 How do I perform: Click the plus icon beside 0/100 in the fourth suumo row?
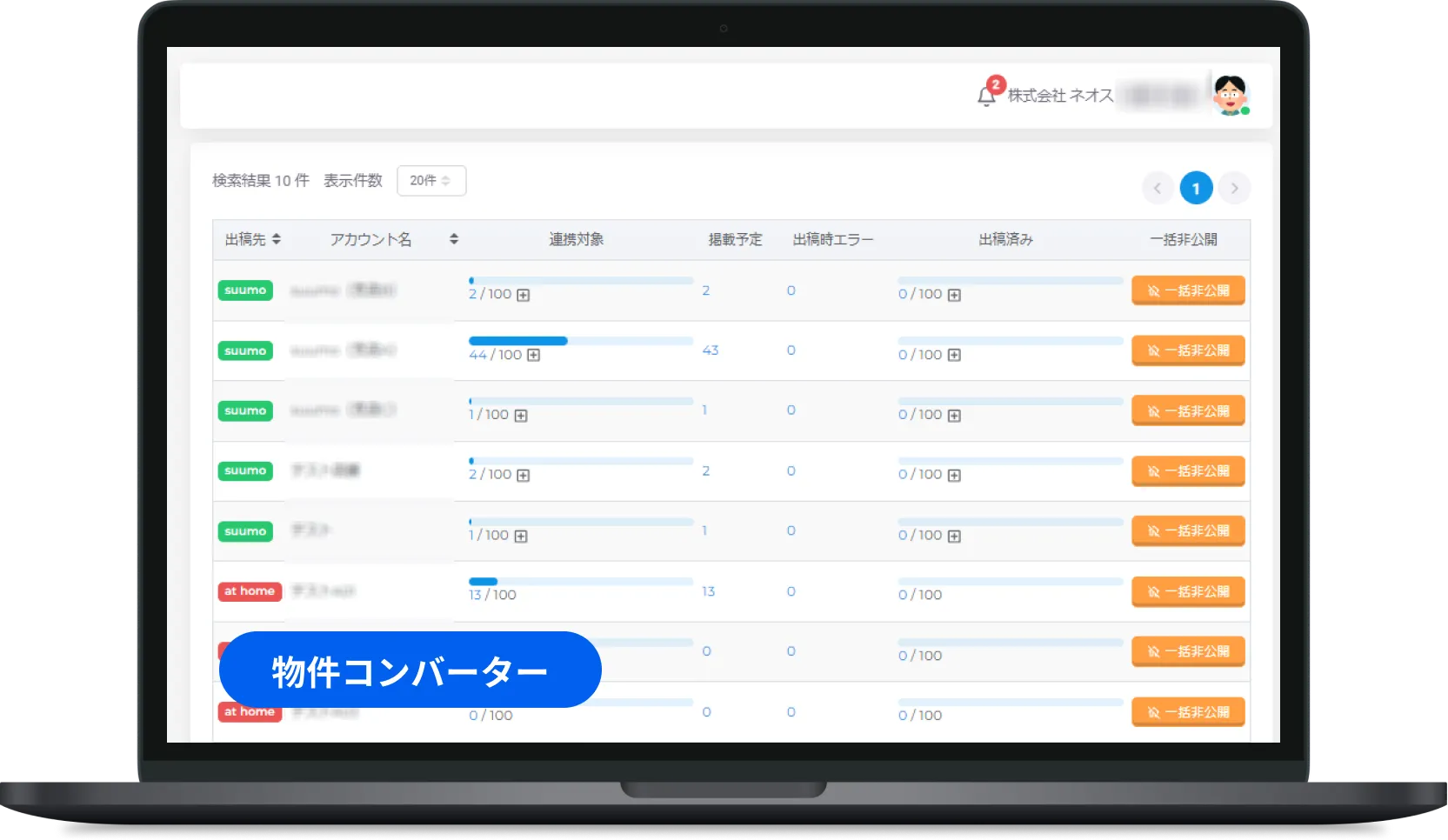[x=954, y=476]
